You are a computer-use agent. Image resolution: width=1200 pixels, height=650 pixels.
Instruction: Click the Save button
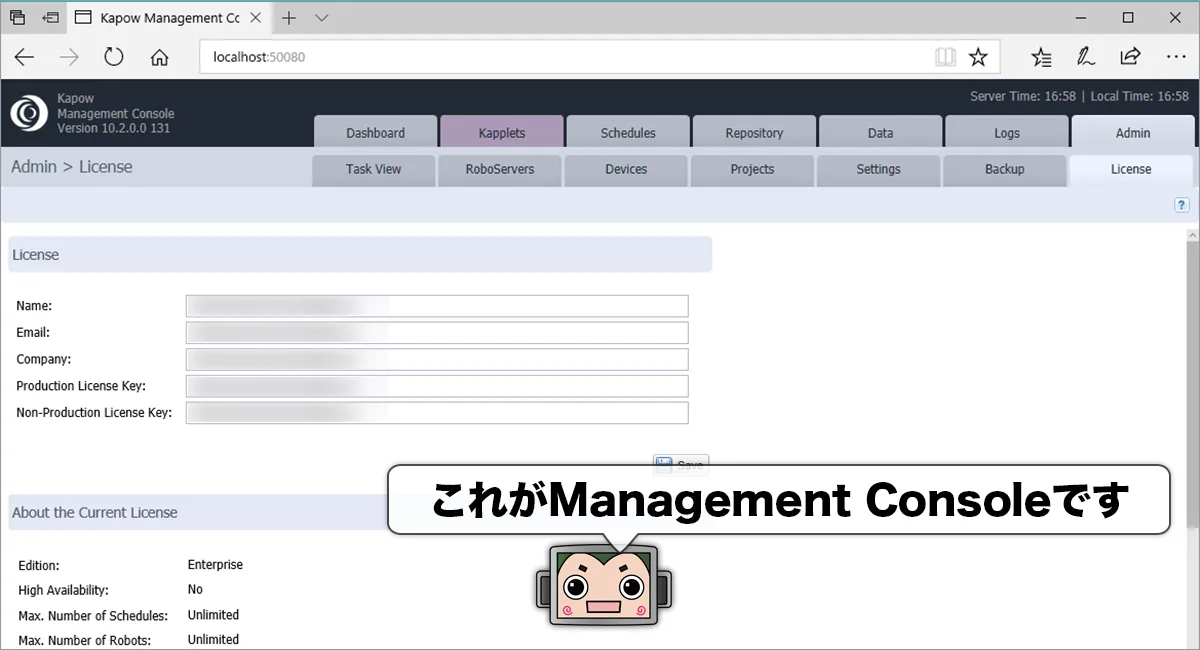[x=681, y=463]
